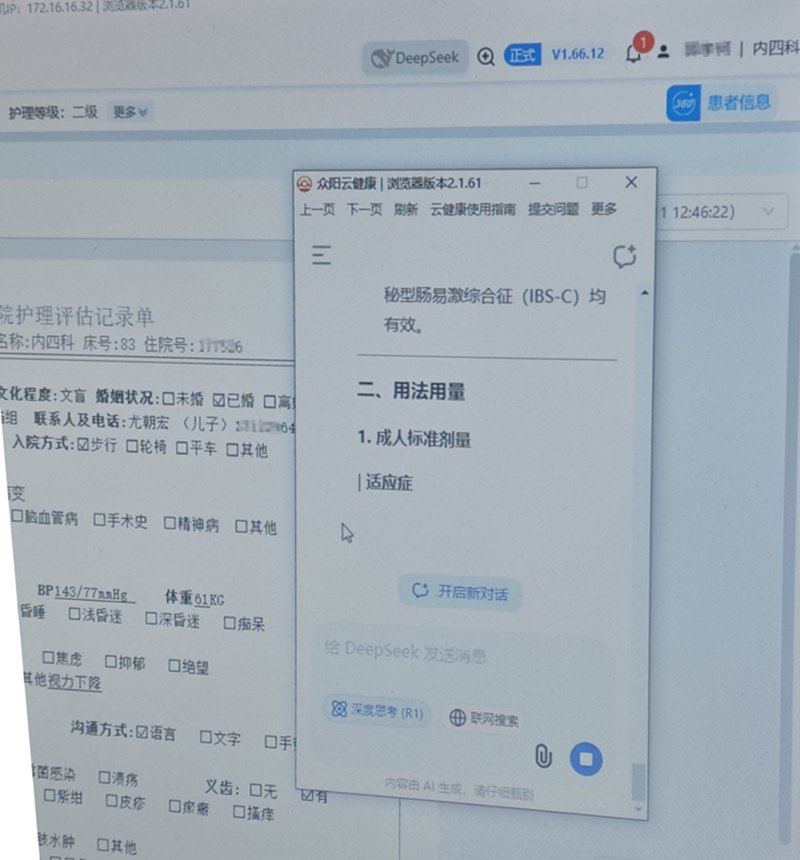Open the 云健康使用指南 link
800x860 pixels.
473,209
